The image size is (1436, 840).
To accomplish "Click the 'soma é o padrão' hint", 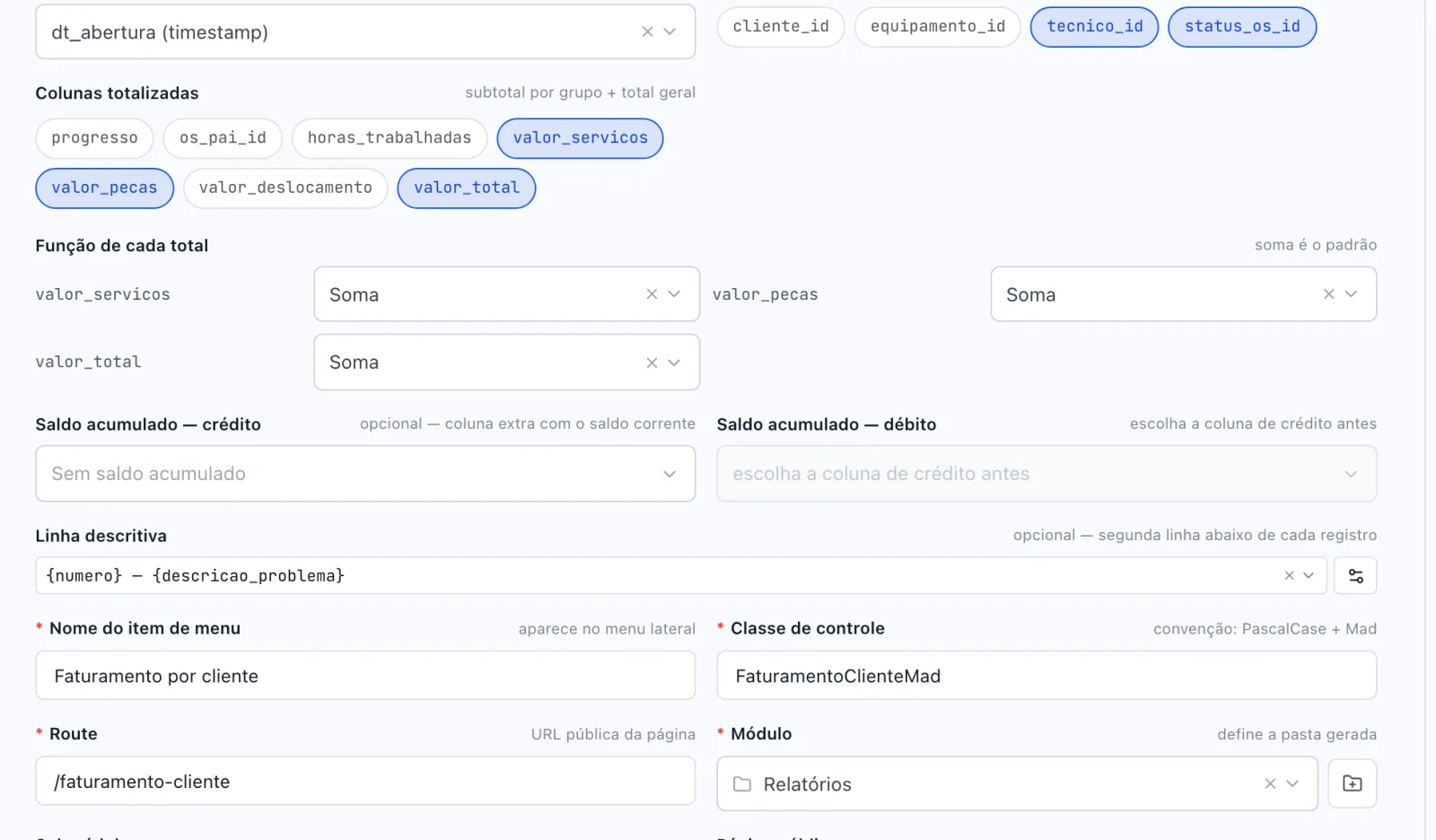I will [x=1315, y=245].
